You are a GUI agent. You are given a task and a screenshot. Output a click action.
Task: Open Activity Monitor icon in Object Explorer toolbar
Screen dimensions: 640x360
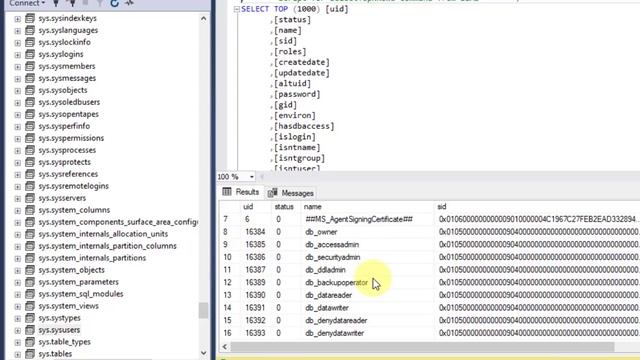pyautogui.click(x=129, y=3)
